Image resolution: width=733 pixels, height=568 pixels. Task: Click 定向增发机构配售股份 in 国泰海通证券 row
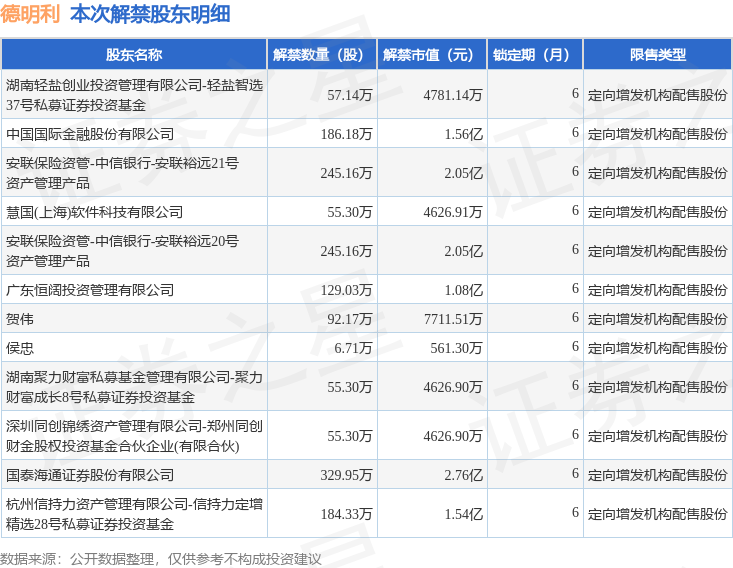pos(657,475)
